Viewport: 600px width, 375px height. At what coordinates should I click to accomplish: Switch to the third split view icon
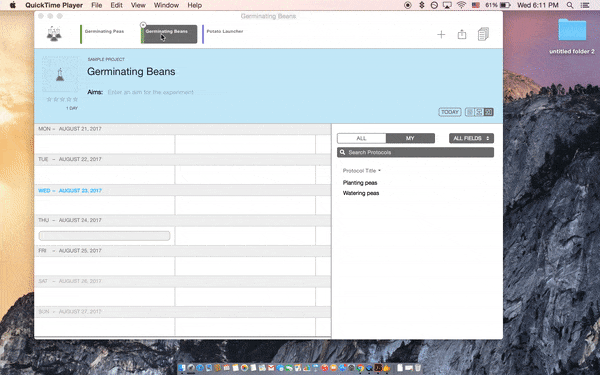(489, 112)
